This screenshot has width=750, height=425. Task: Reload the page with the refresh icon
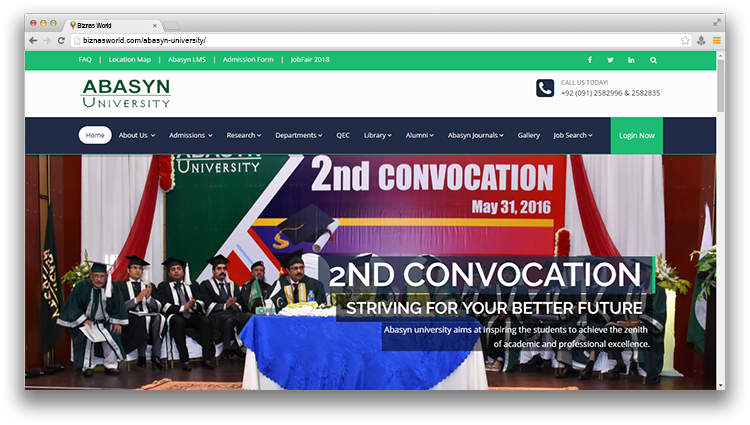click(61, 40)
